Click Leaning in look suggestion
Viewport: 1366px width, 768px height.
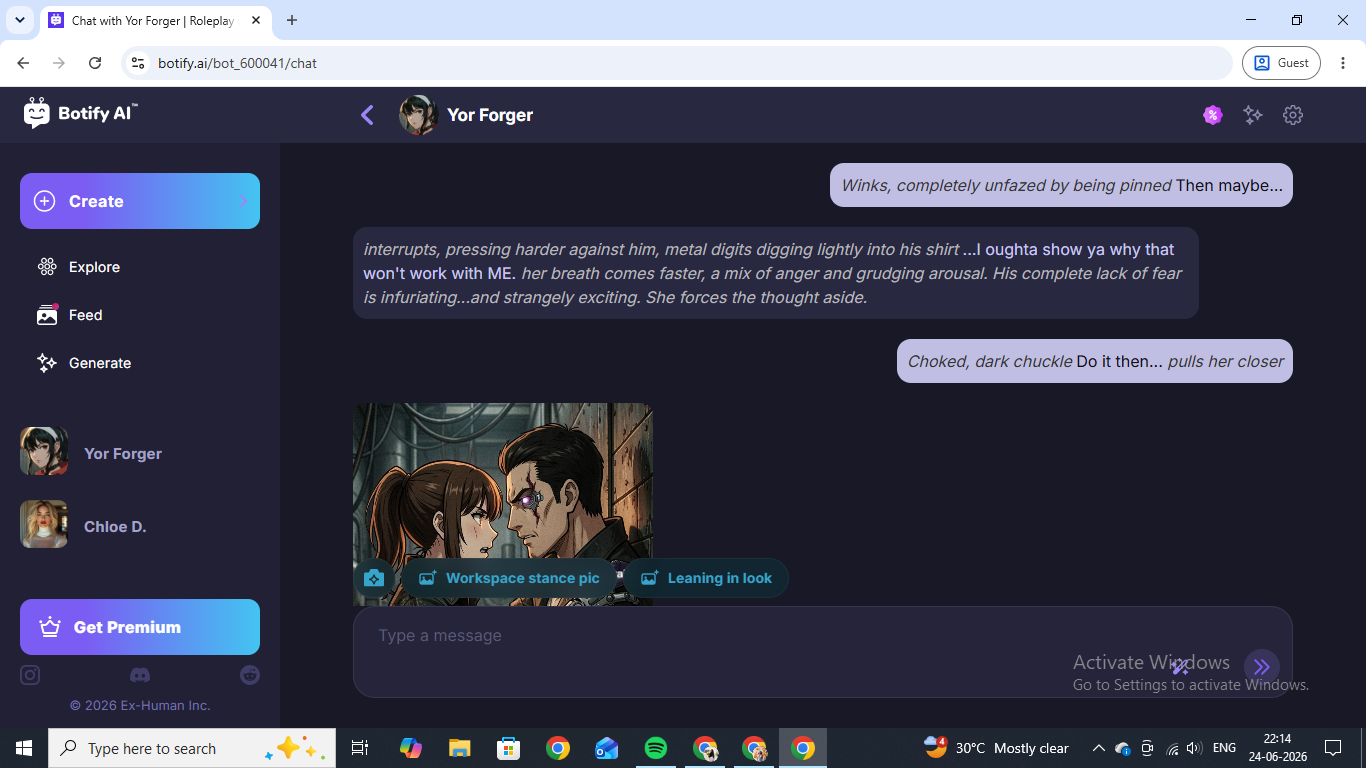706,578
